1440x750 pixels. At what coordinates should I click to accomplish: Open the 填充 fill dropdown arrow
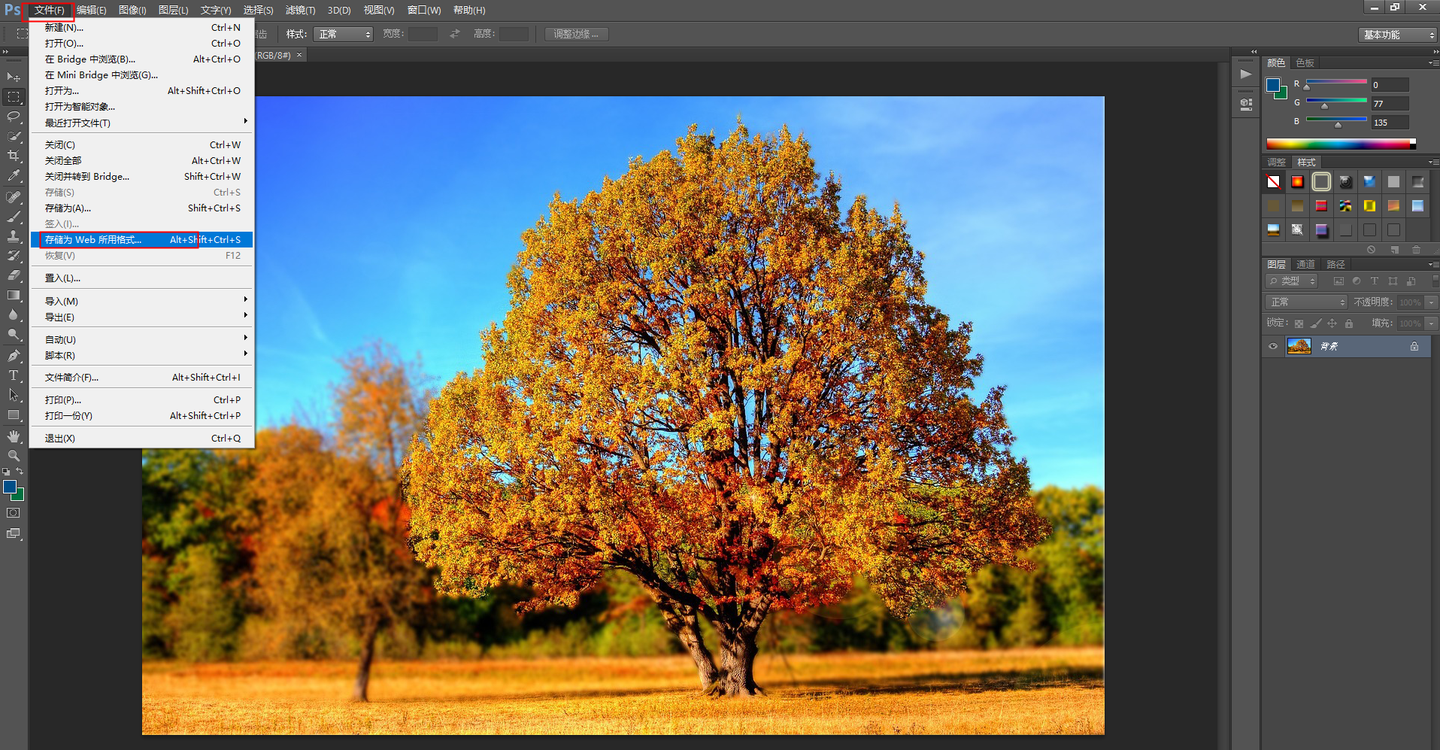pyautogui.click(x=1432, y=324)
